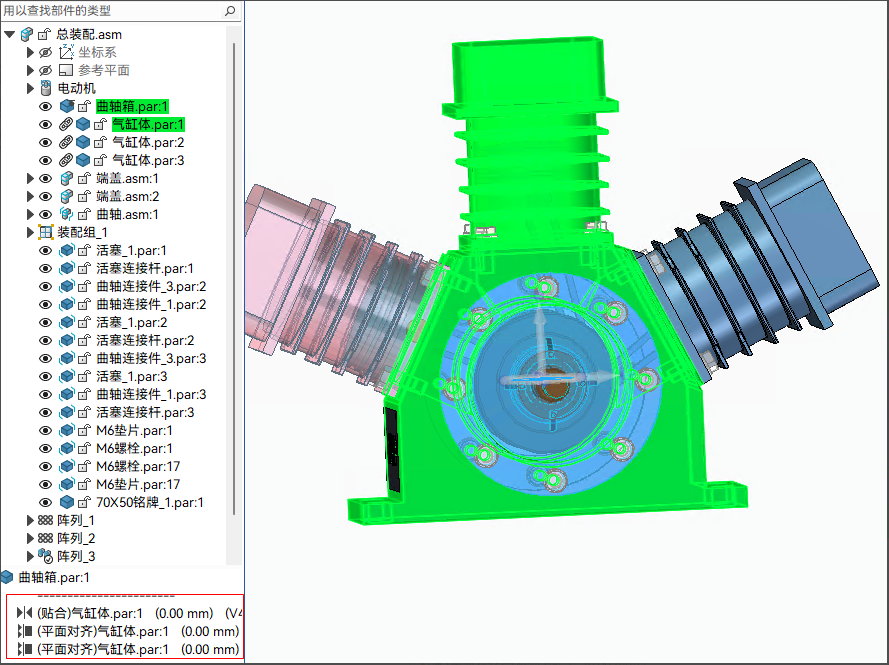This screenshot has width=889, height=665.
Task: Click the 总装配.asm assembly icon
Action: pos(26,35)
